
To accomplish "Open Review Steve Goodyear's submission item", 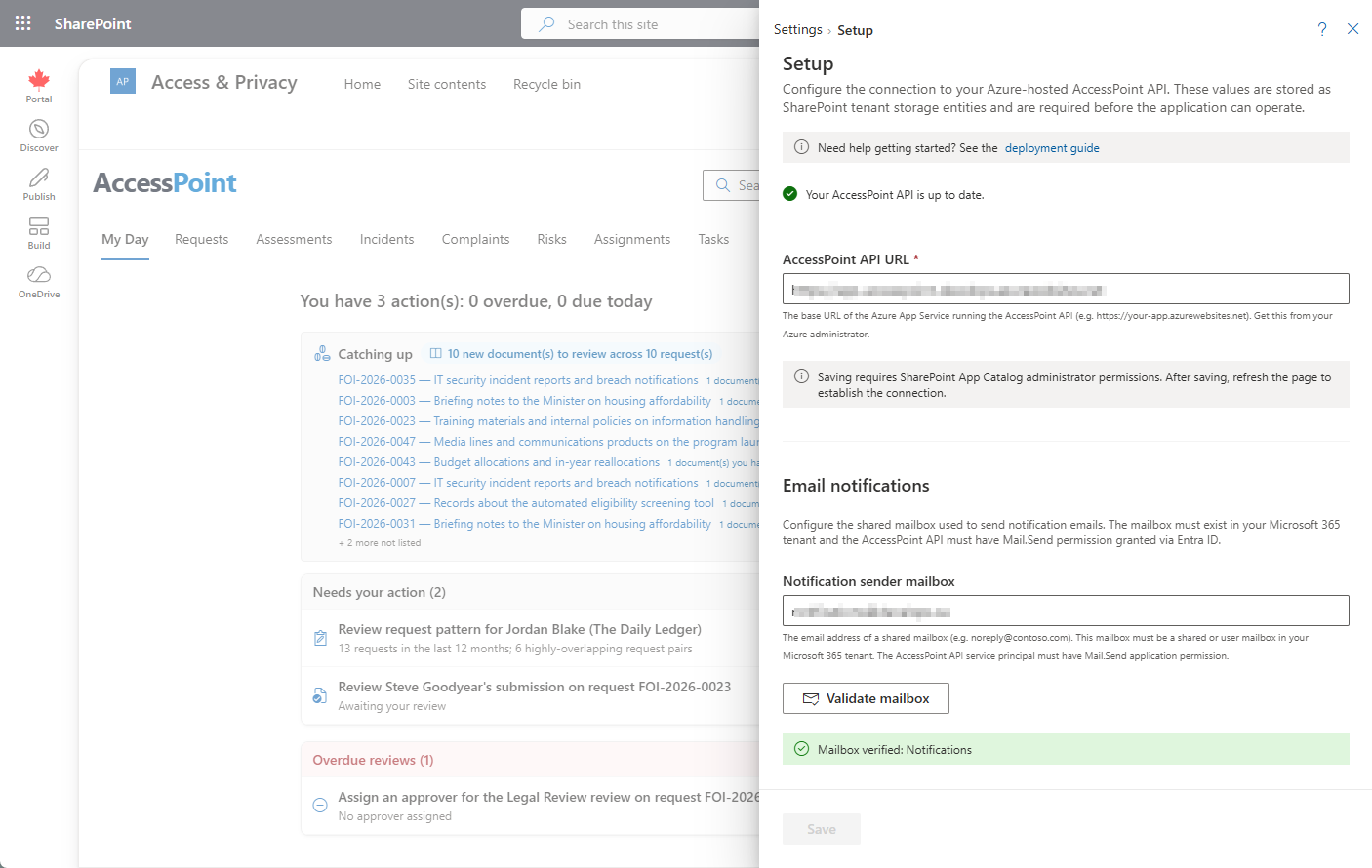I will pyautogui.click(x=534, y=687).
